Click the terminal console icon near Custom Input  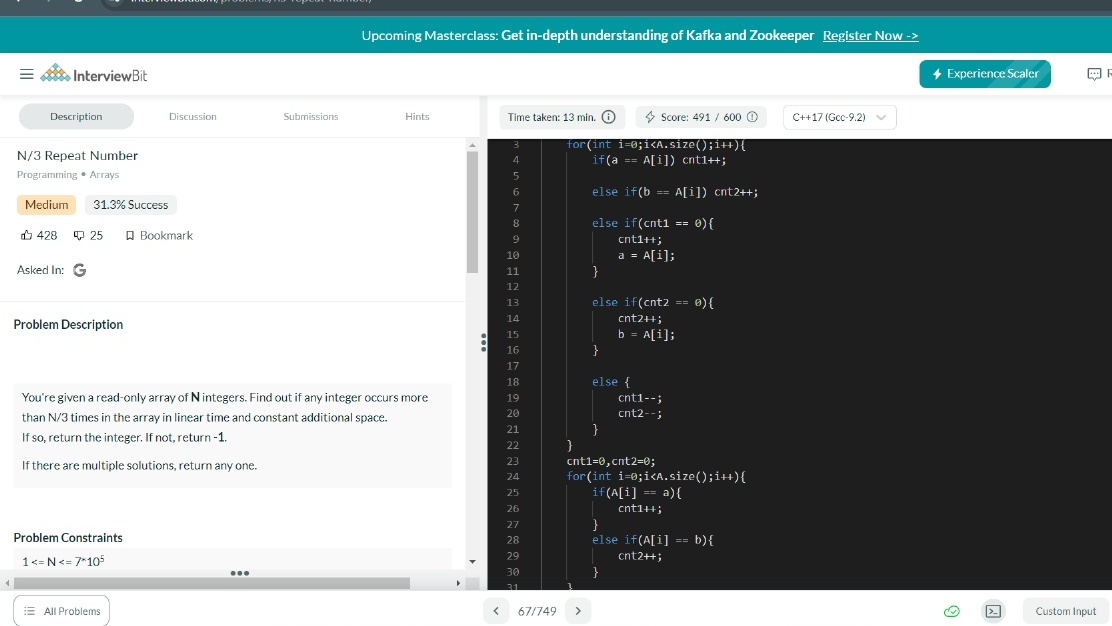coord(994,611)
